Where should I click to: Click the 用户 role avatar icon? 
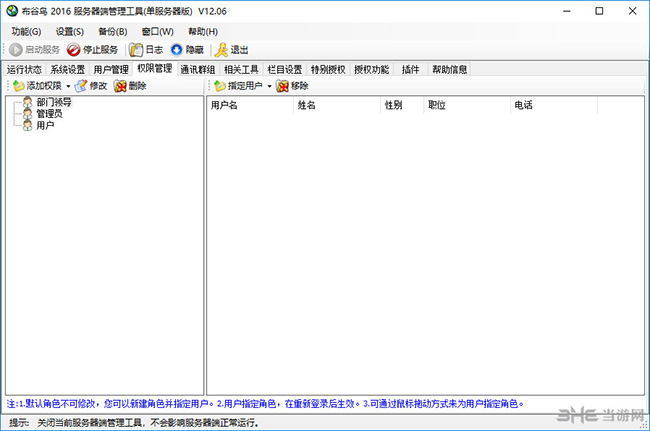(27, 125)
